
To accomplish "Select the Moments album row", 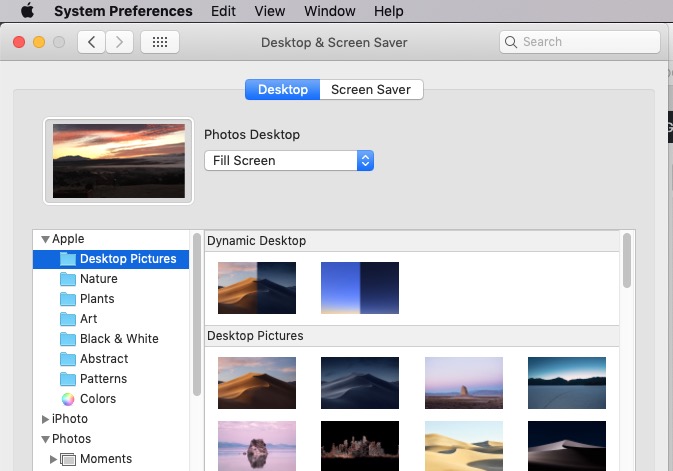I will 111,459.
